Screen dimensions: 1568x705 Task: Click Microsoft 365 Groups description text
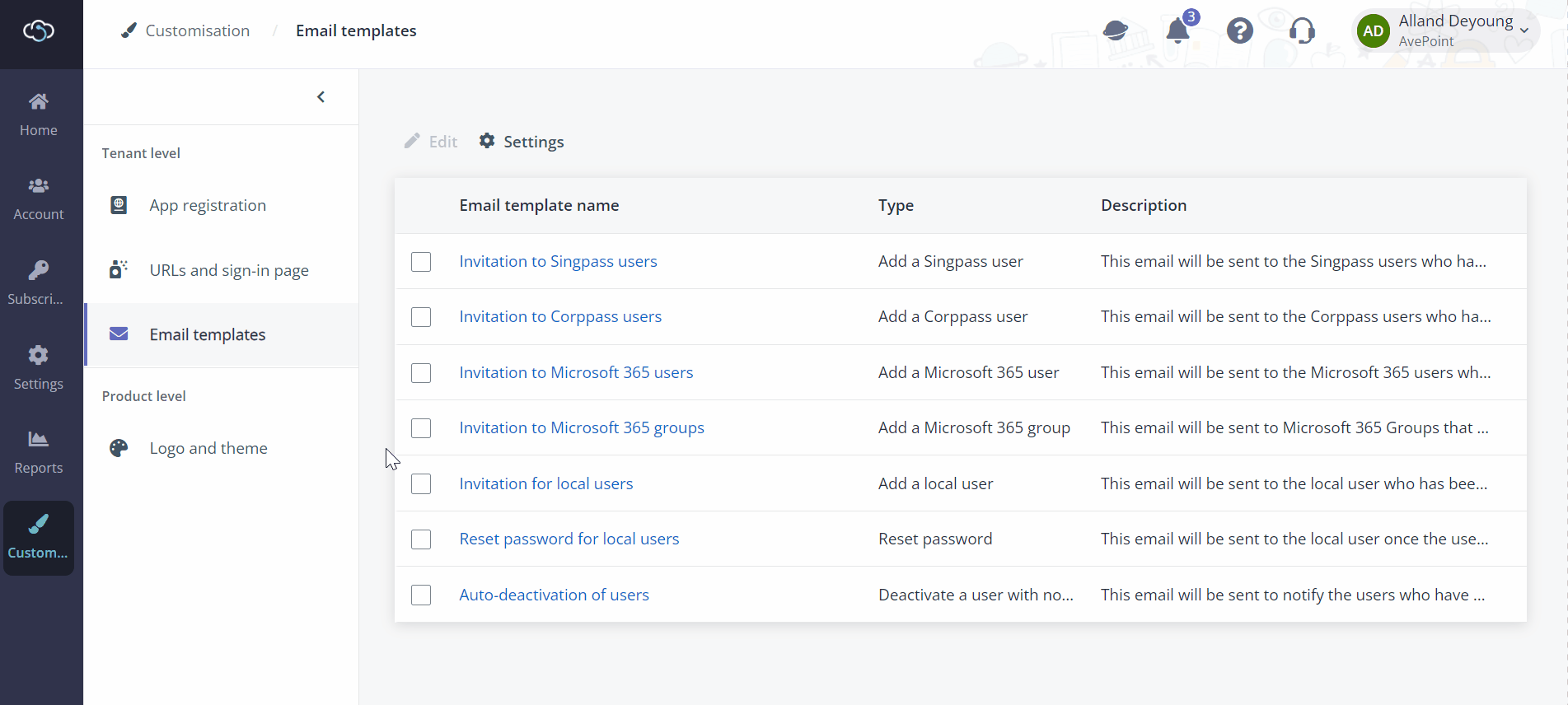1294,427
